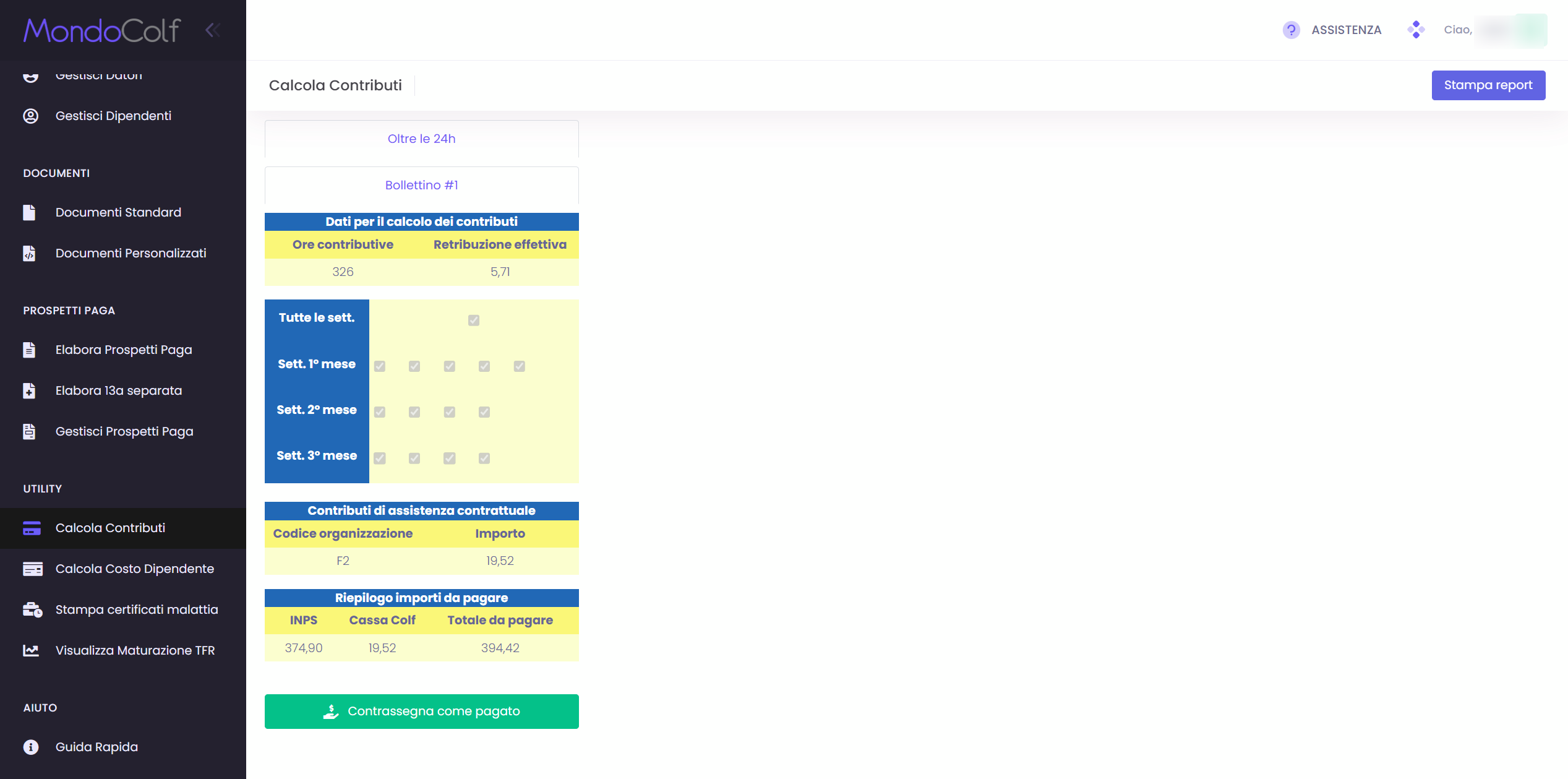Viewport: 1568px width, 779px height.
Task: Toggle first week checkbox of Sett. 1° mese
Action: pyautogui.click(x=380, y=366)
